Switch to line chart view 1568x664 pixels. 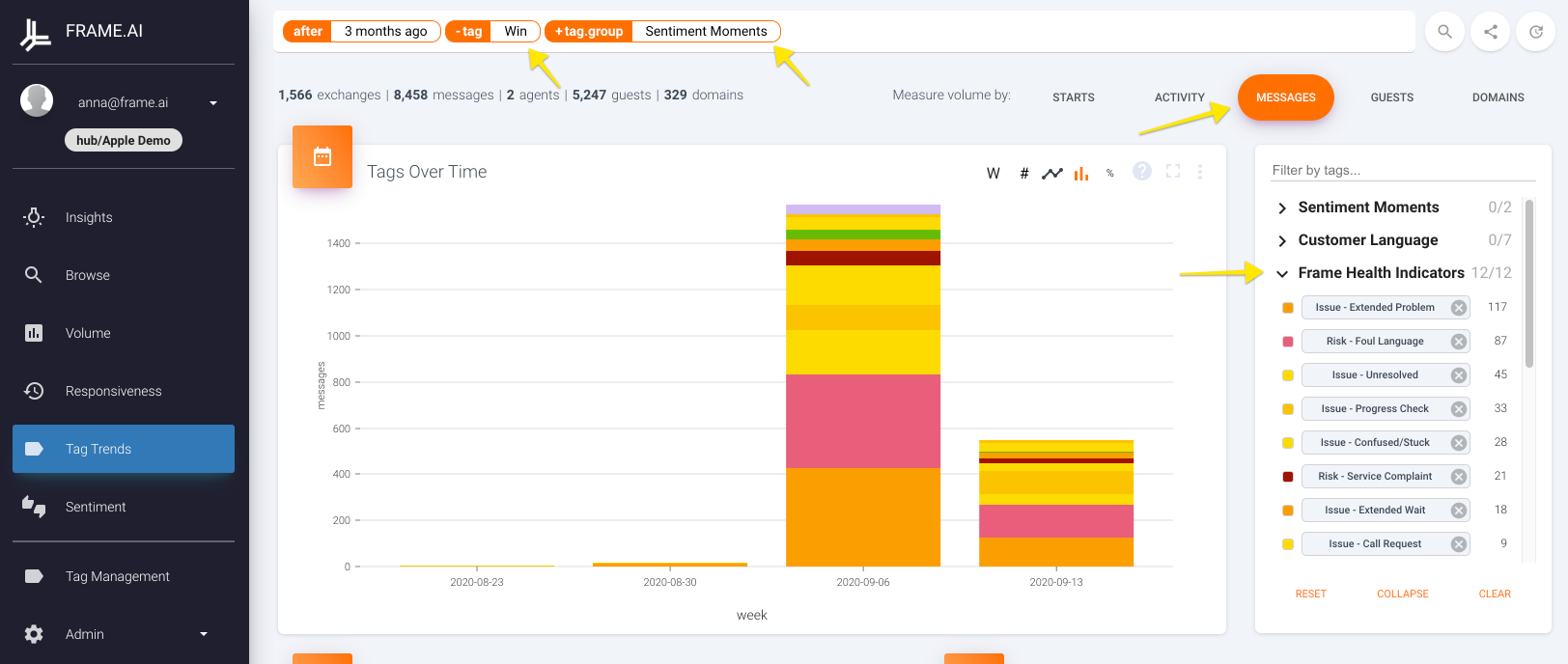click(1052, 174)
